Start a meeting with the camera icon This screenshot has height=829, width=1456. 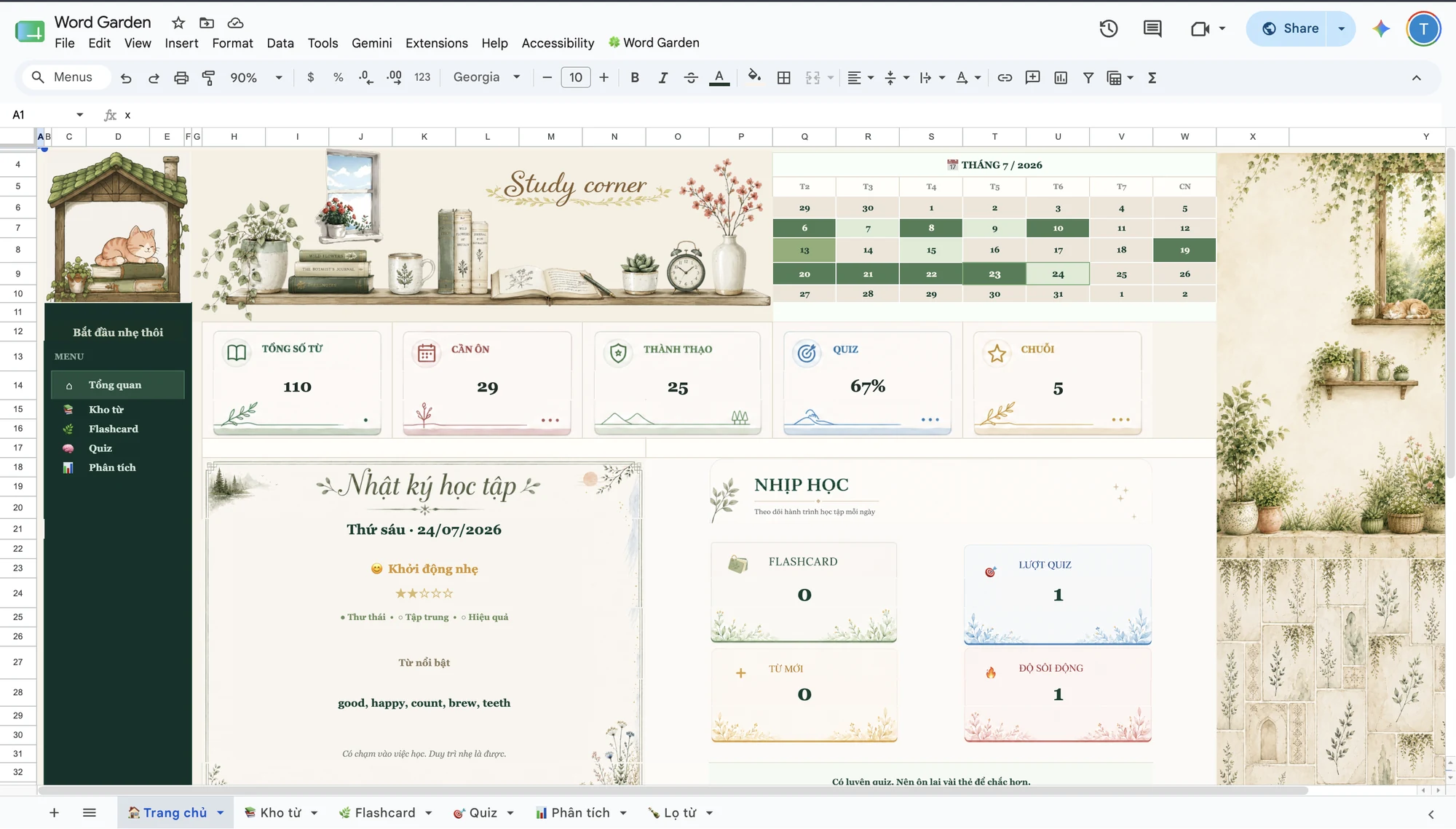coord(1200,28)
